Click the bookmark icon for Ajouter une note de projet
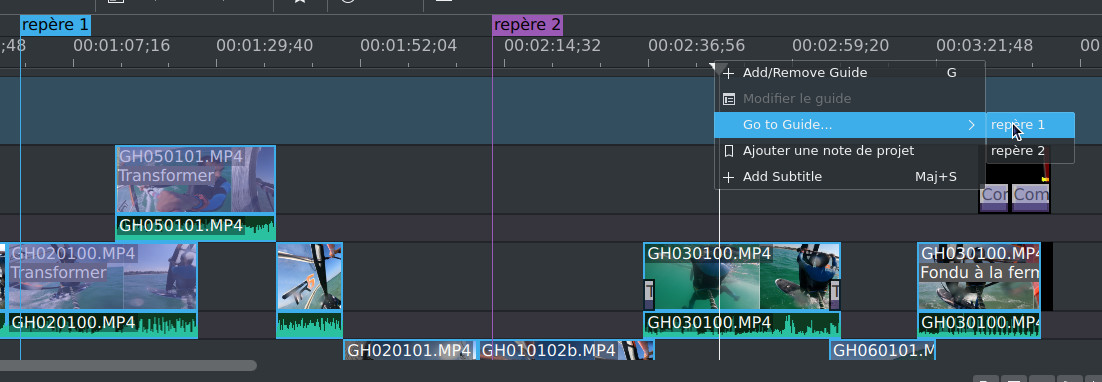The width and height of the screenshot is (1102, 382). [x=729, y=151]
